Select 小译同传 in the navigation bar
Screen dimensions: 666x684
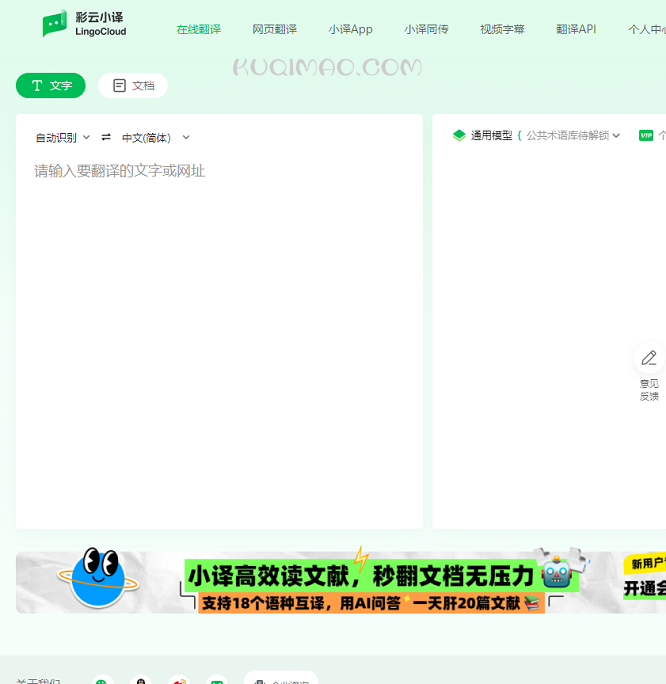pyautogui.click(x=426, y=29)
